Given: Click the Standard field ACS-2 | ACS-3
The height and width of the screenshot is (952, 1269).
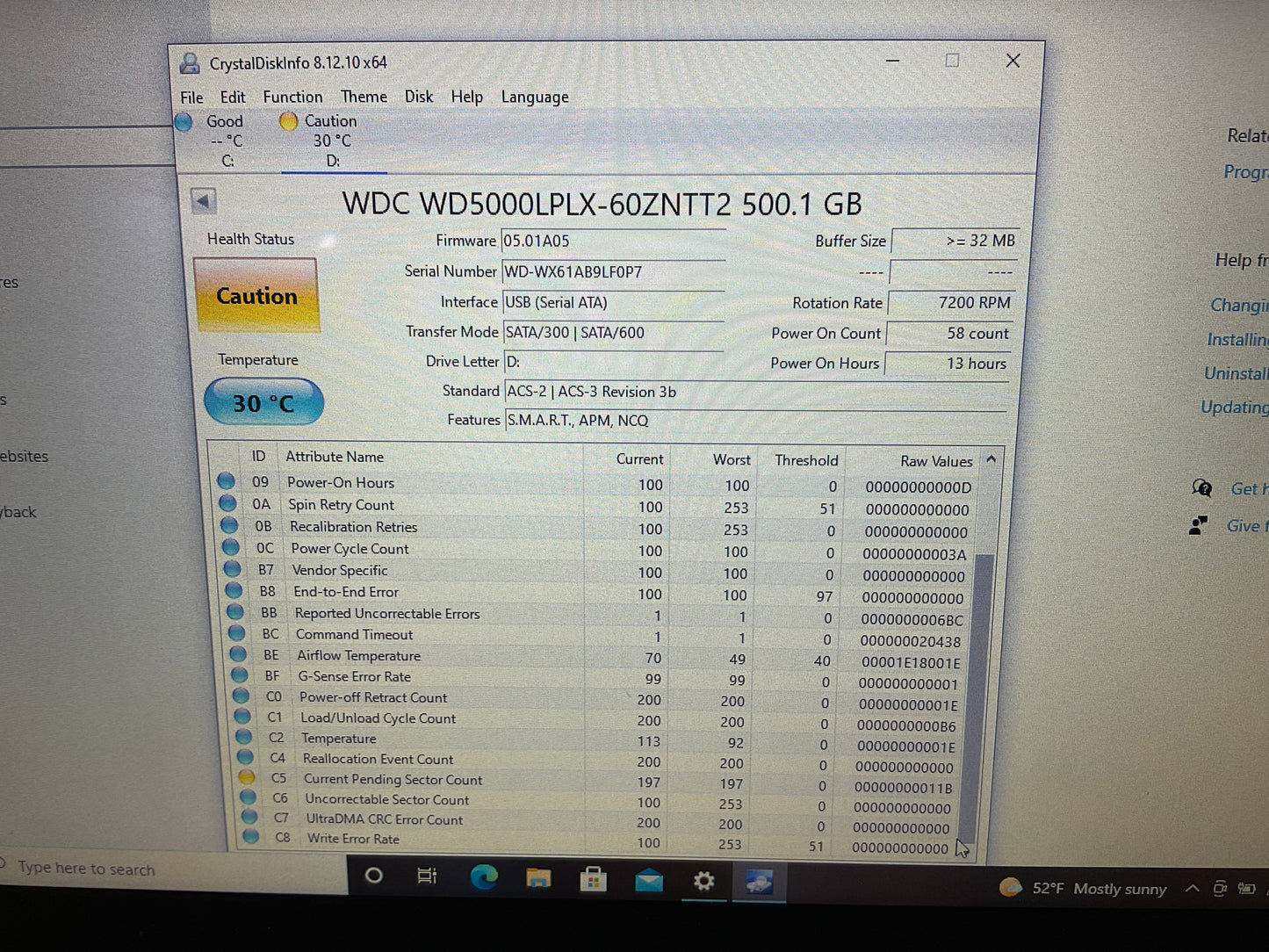Looking at the screenshot, I should click(x=755, y=392).
